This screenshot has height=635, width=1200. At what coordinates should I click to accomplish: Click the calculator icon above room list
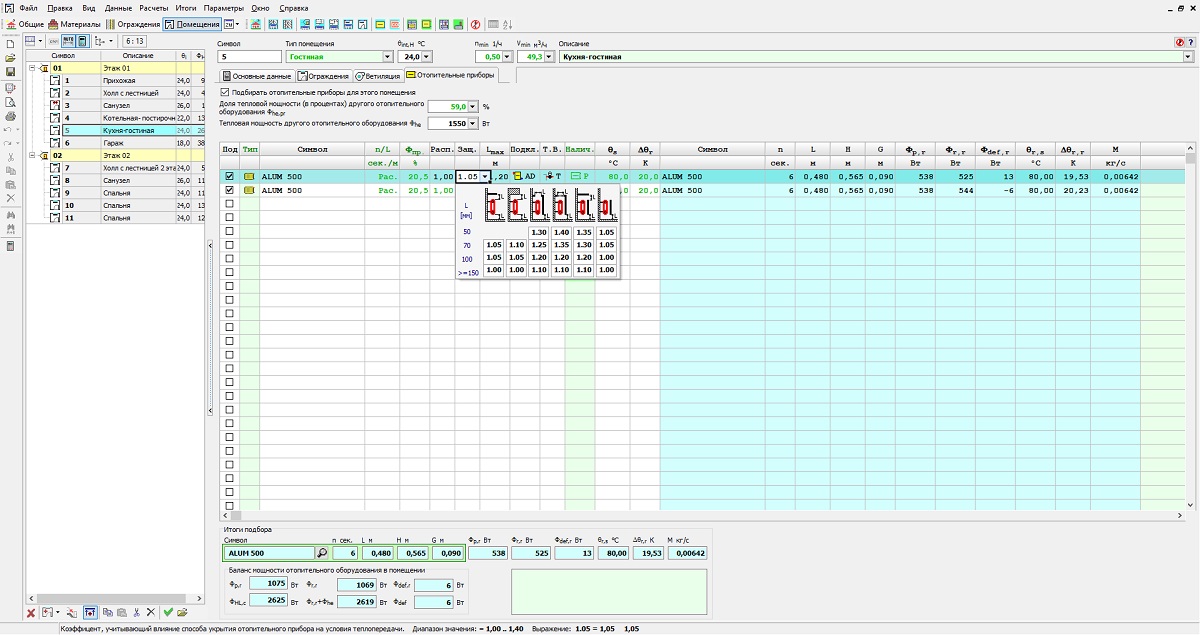click(82, 41)
